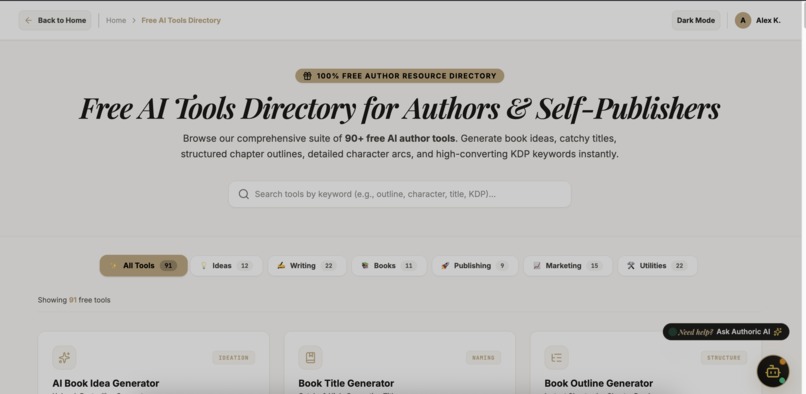Open the Alex K. user avatar
Viewport: 806px width, 394px height.
click(743, 21)
